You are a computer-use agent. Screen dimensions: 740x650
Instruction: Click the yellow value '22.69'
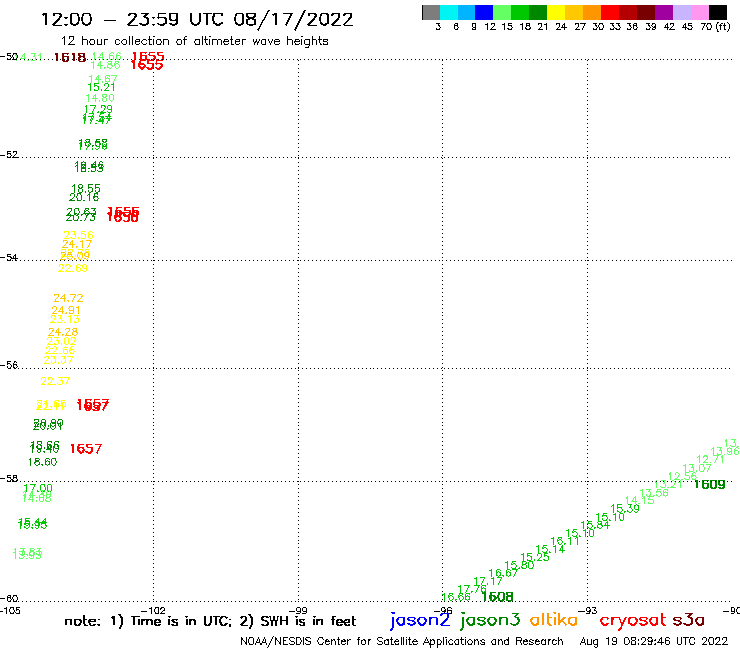point(73,268)
